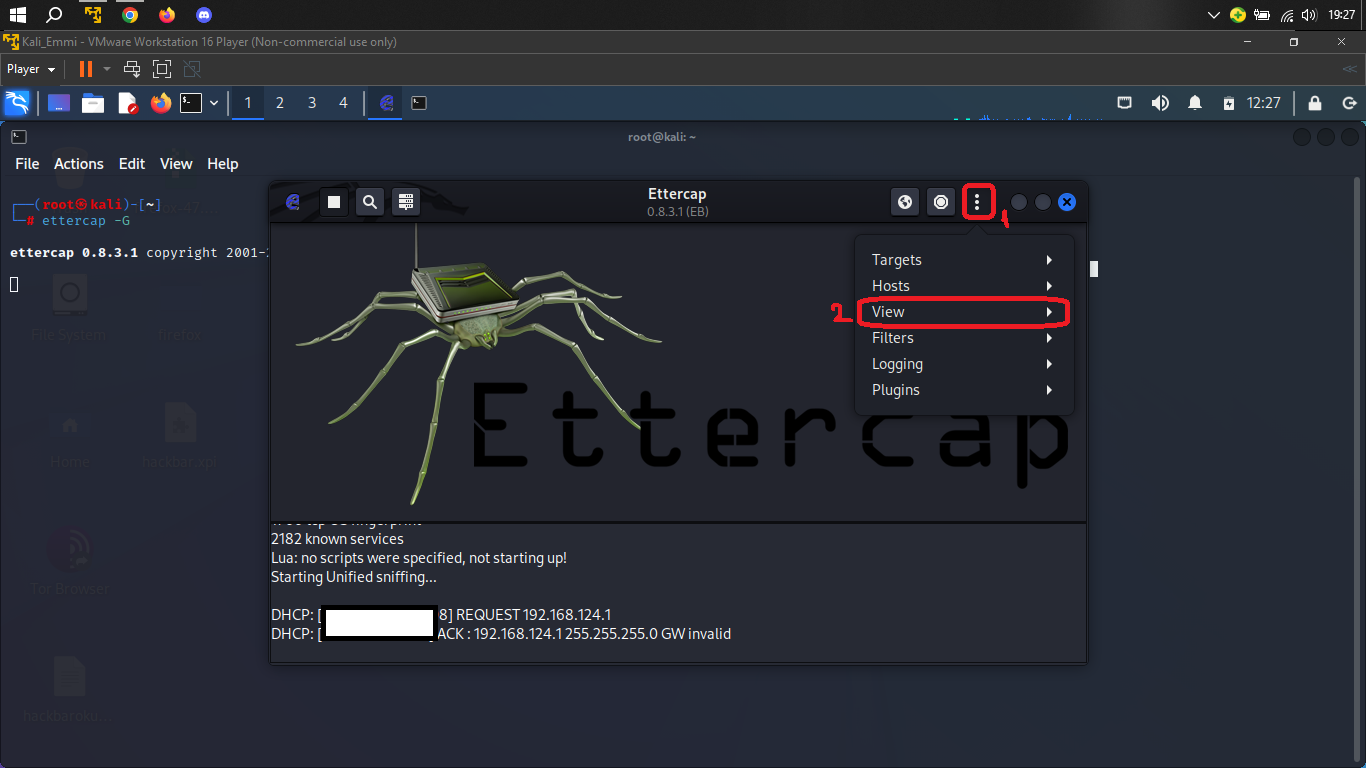Click the Windows Wi-Fi tray icon
Screen dimensions: 1366x768
coord(1287,15)
